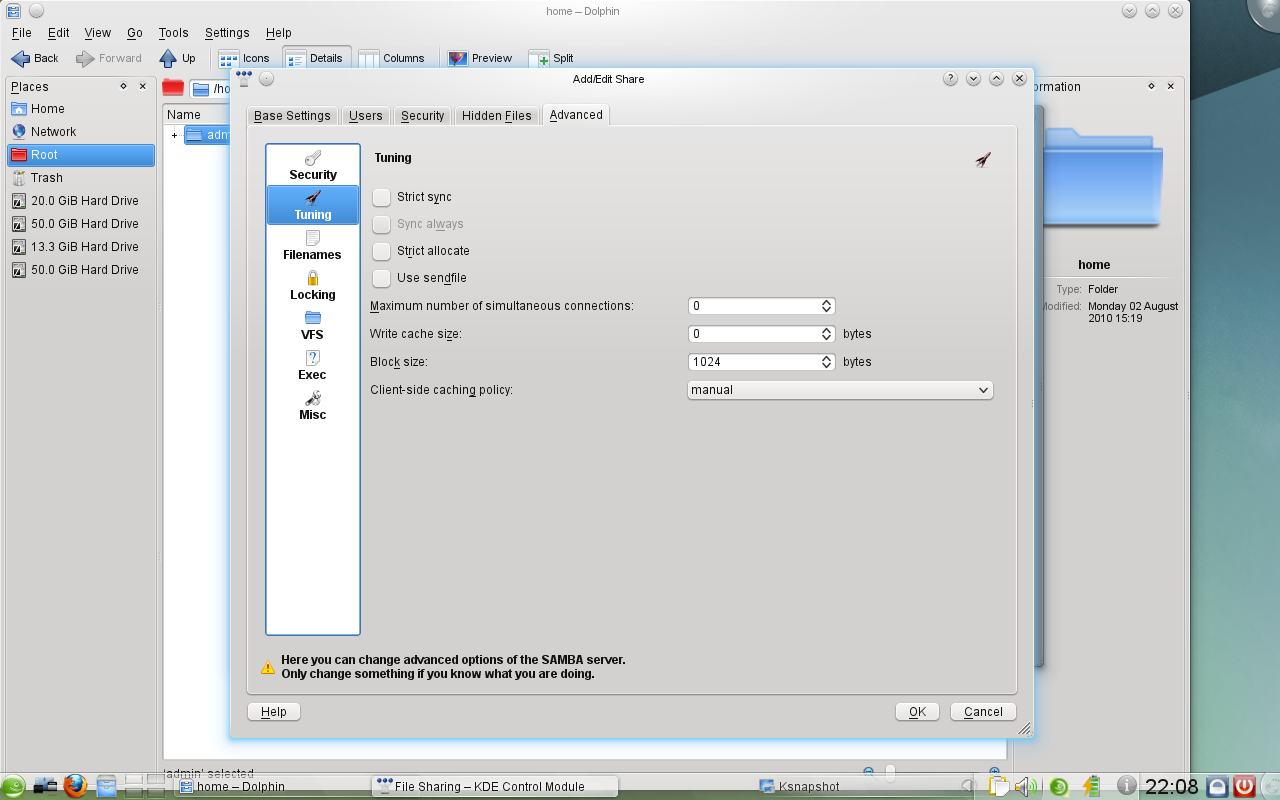Image resolution: width=1280 pixels, height=800 pixels.
Task: Switch Dolphin to Columns view mode
Action: point(391,58)
